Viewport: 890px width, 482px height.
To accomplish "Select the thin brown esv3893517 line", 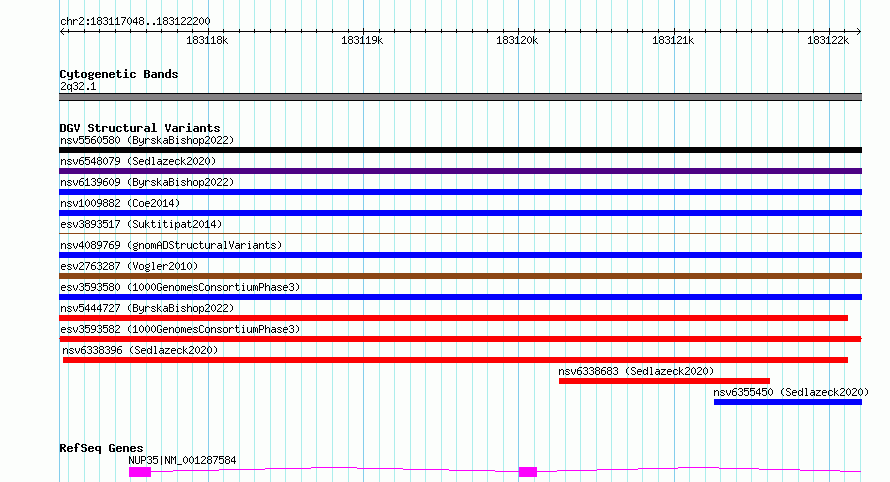I will point(460,233).
